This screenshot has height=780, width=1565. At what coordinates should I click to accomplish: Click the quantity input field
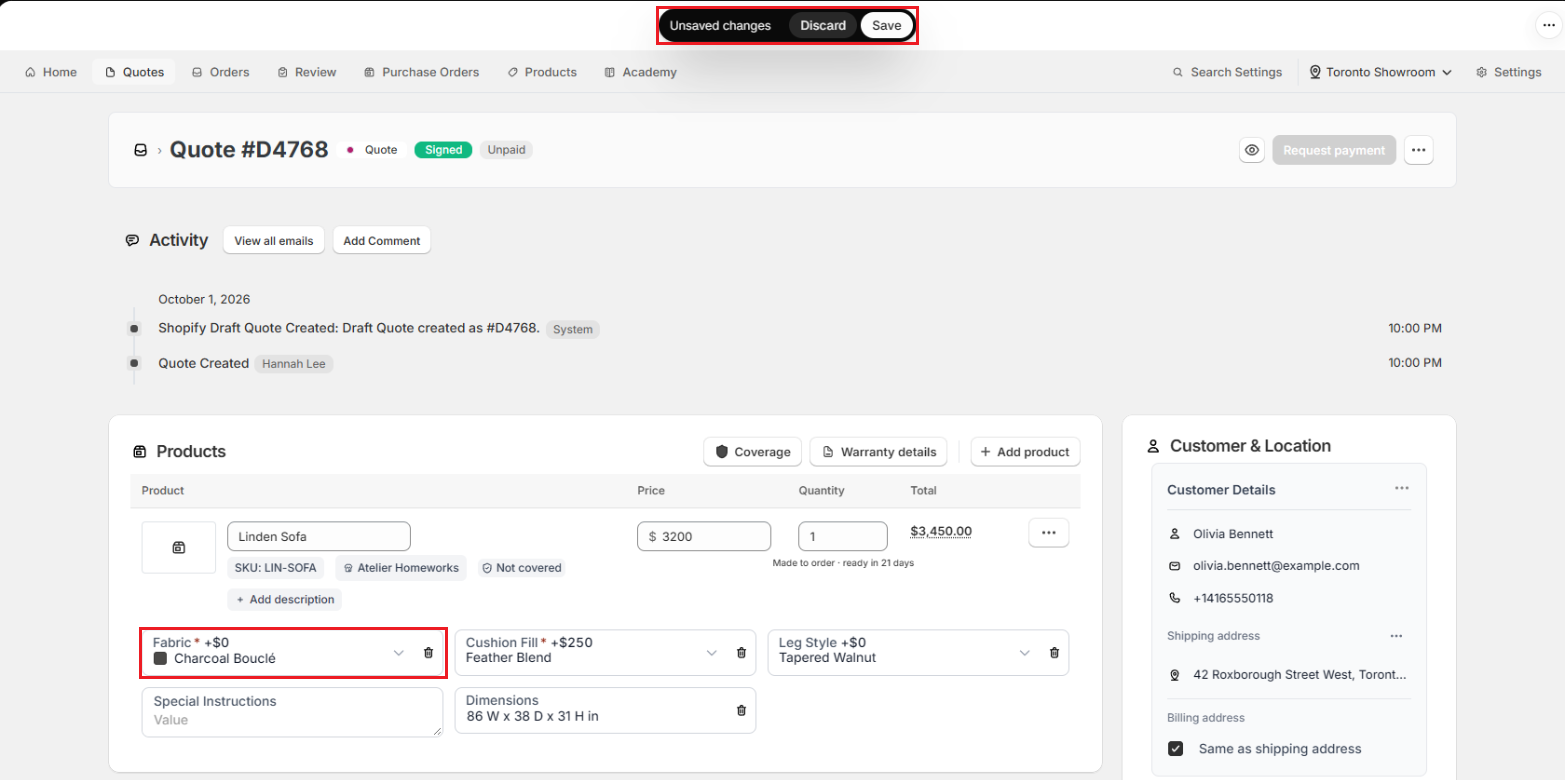pos(843,536)
